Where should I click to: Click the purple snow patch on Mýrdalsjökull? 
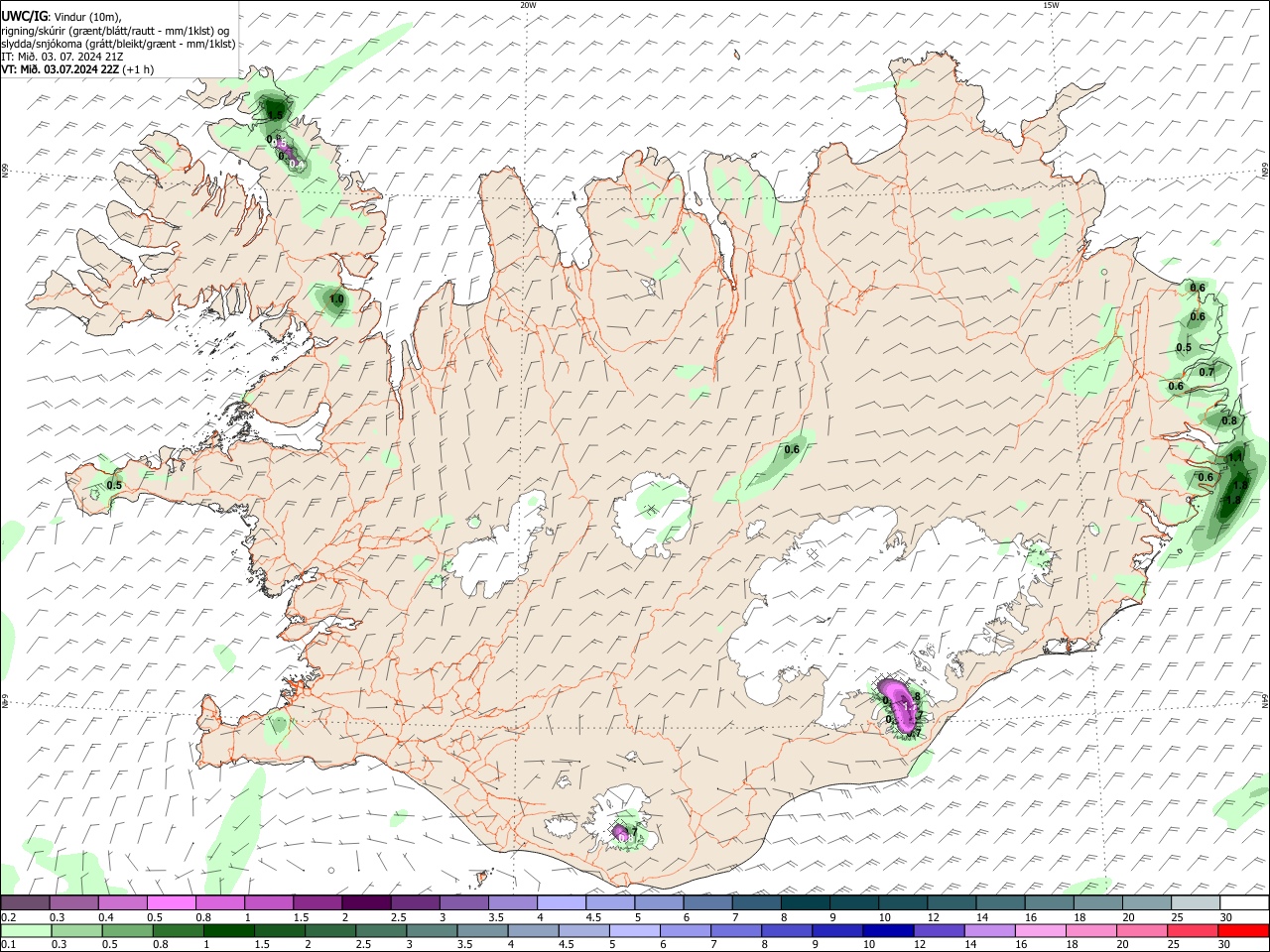click(621, 830)
